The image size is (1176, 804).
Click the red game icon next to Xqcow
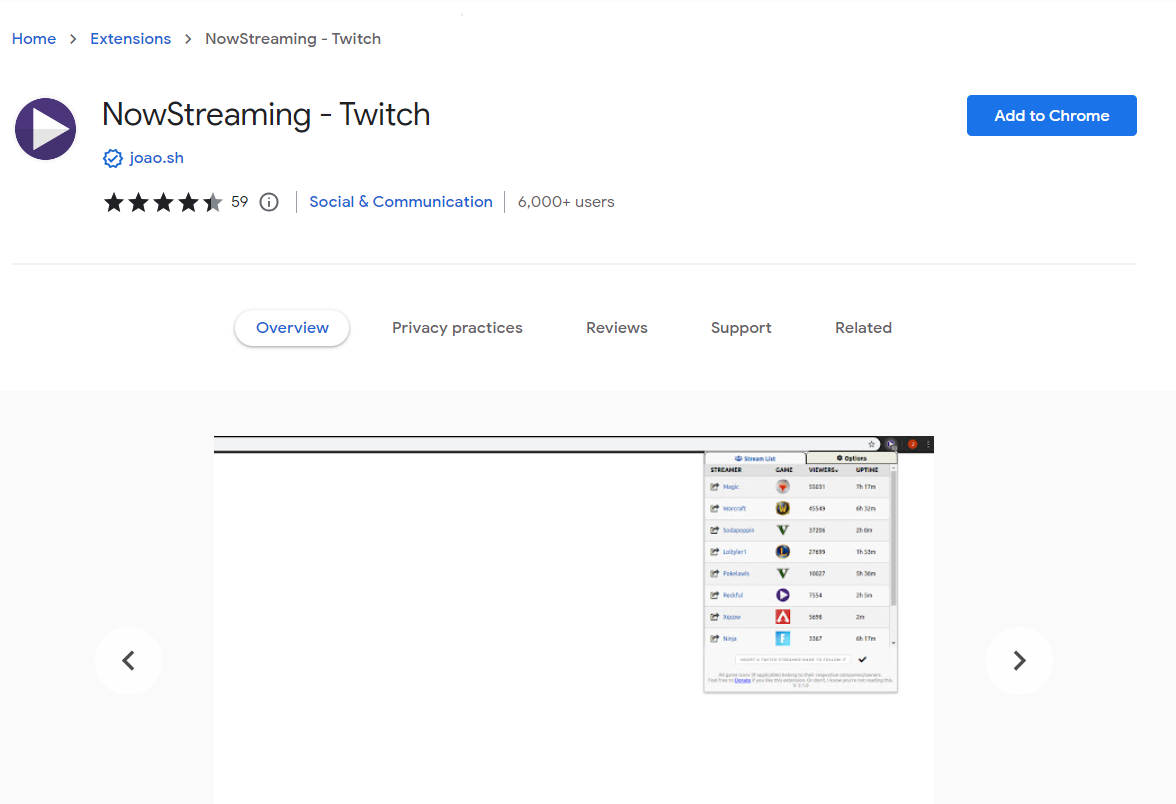[782, 617]
